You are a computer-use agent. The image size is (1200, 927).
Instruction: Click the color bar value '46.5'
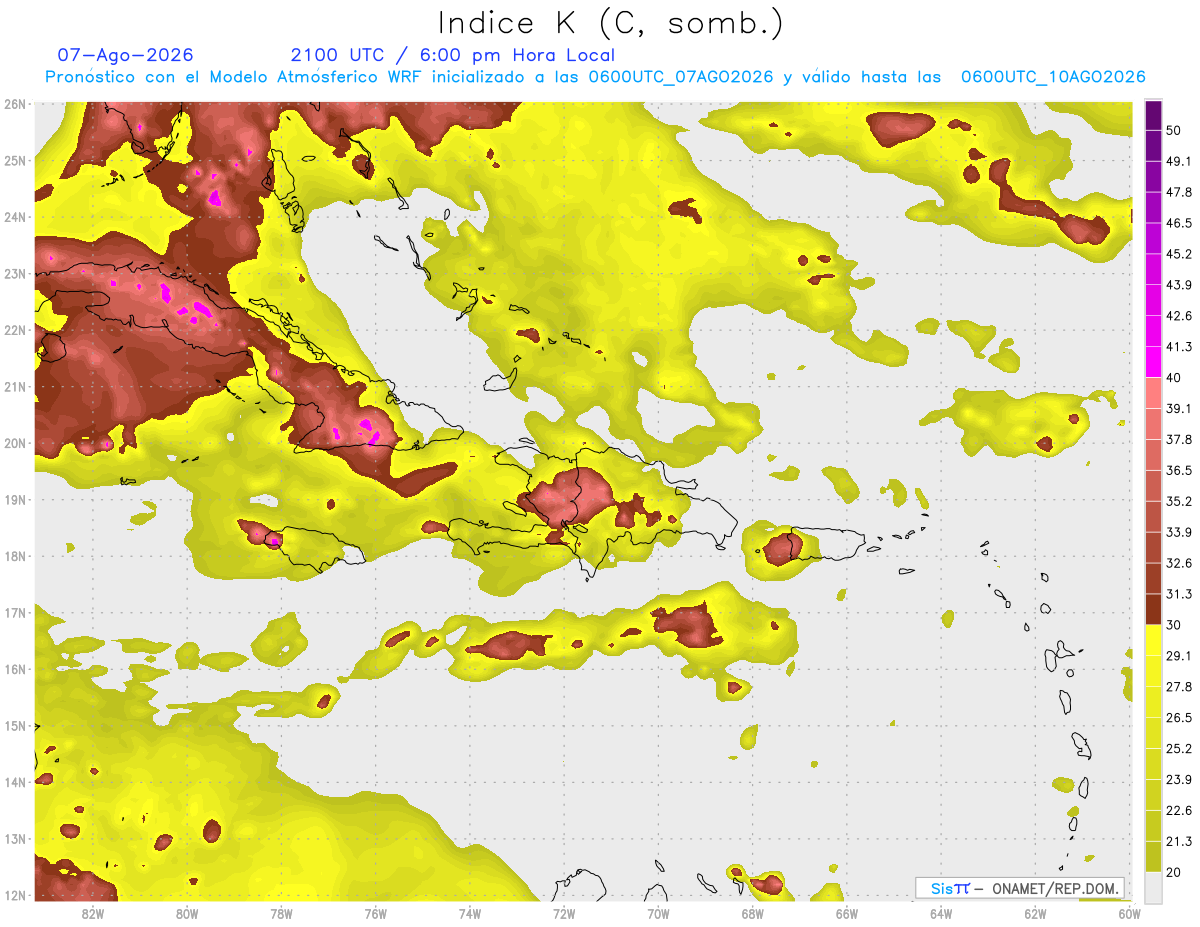pos(1179,223)
